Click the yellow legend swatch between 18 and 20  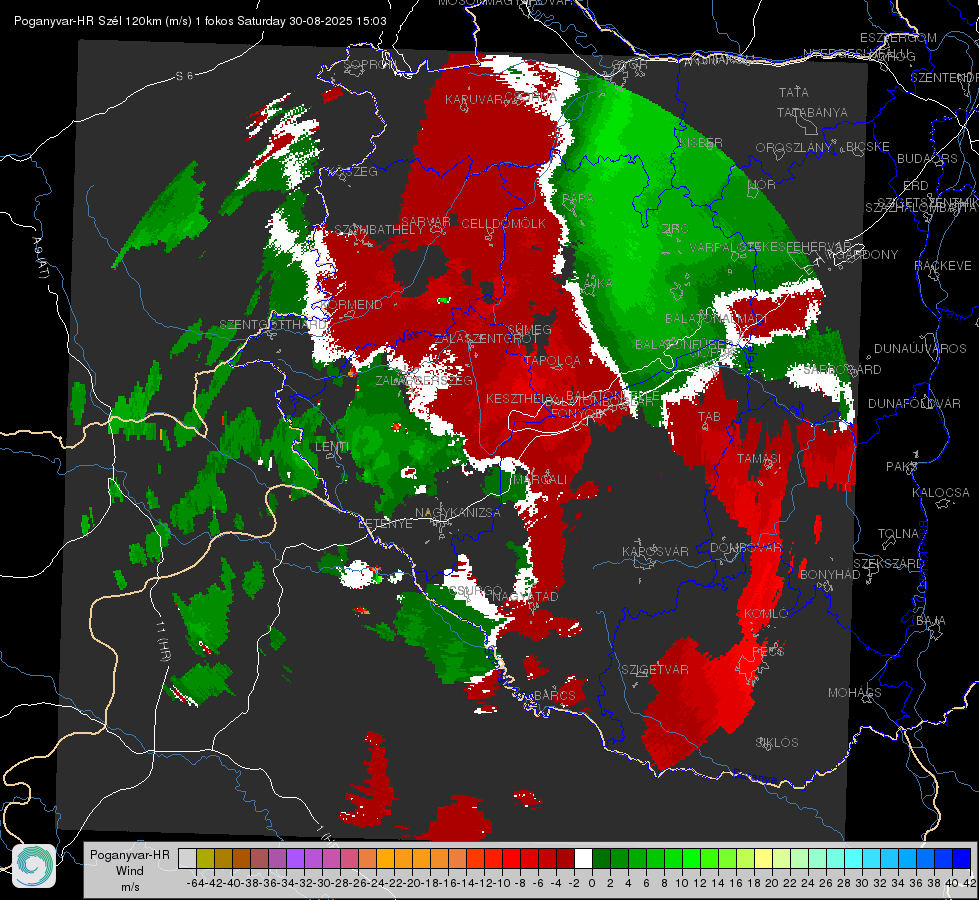point(764,858)
